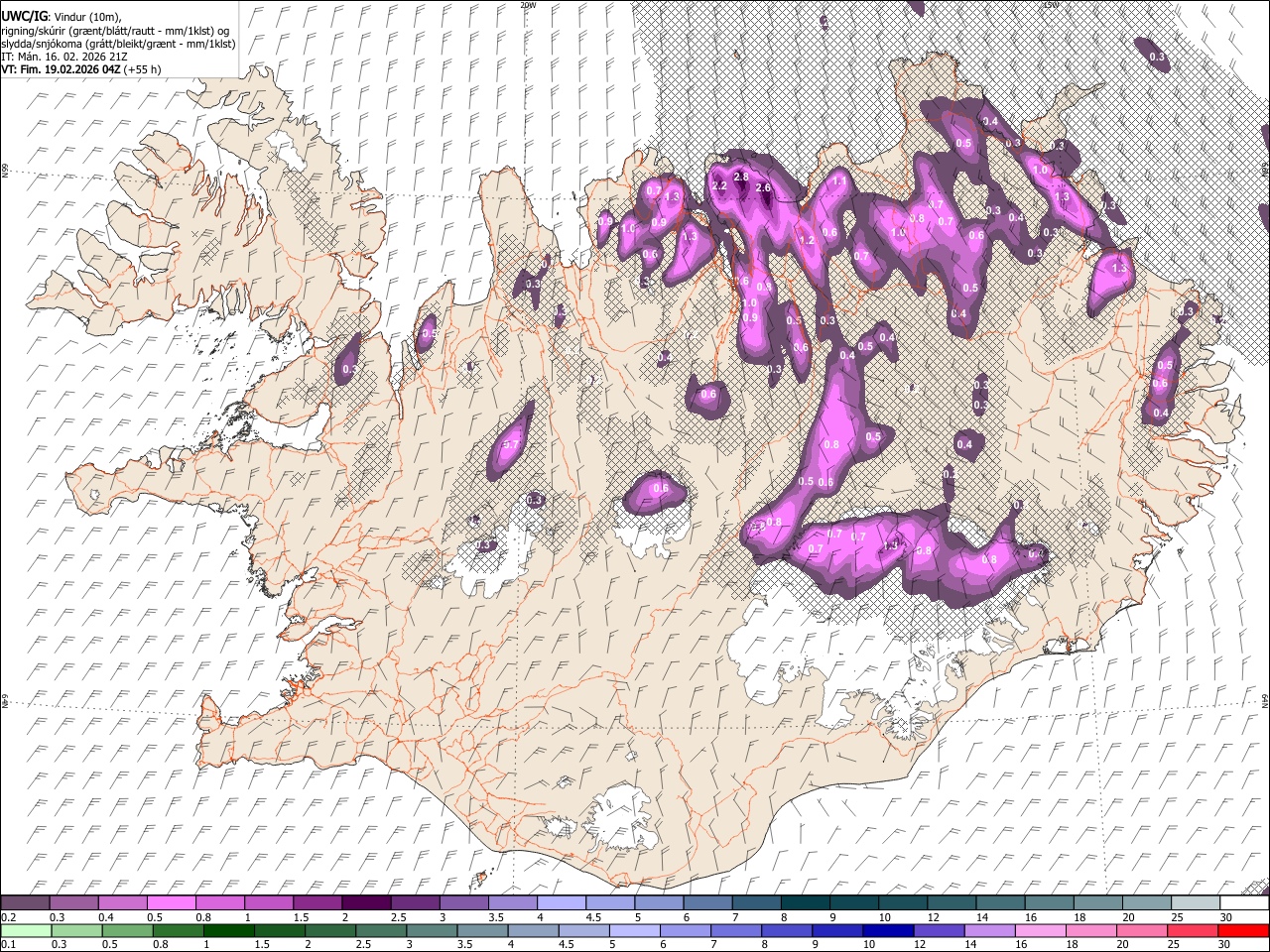This screenshot has height=952, width=1270.
Task: Click the 30 label in the lower legend scale
Action: point(1223,944)
